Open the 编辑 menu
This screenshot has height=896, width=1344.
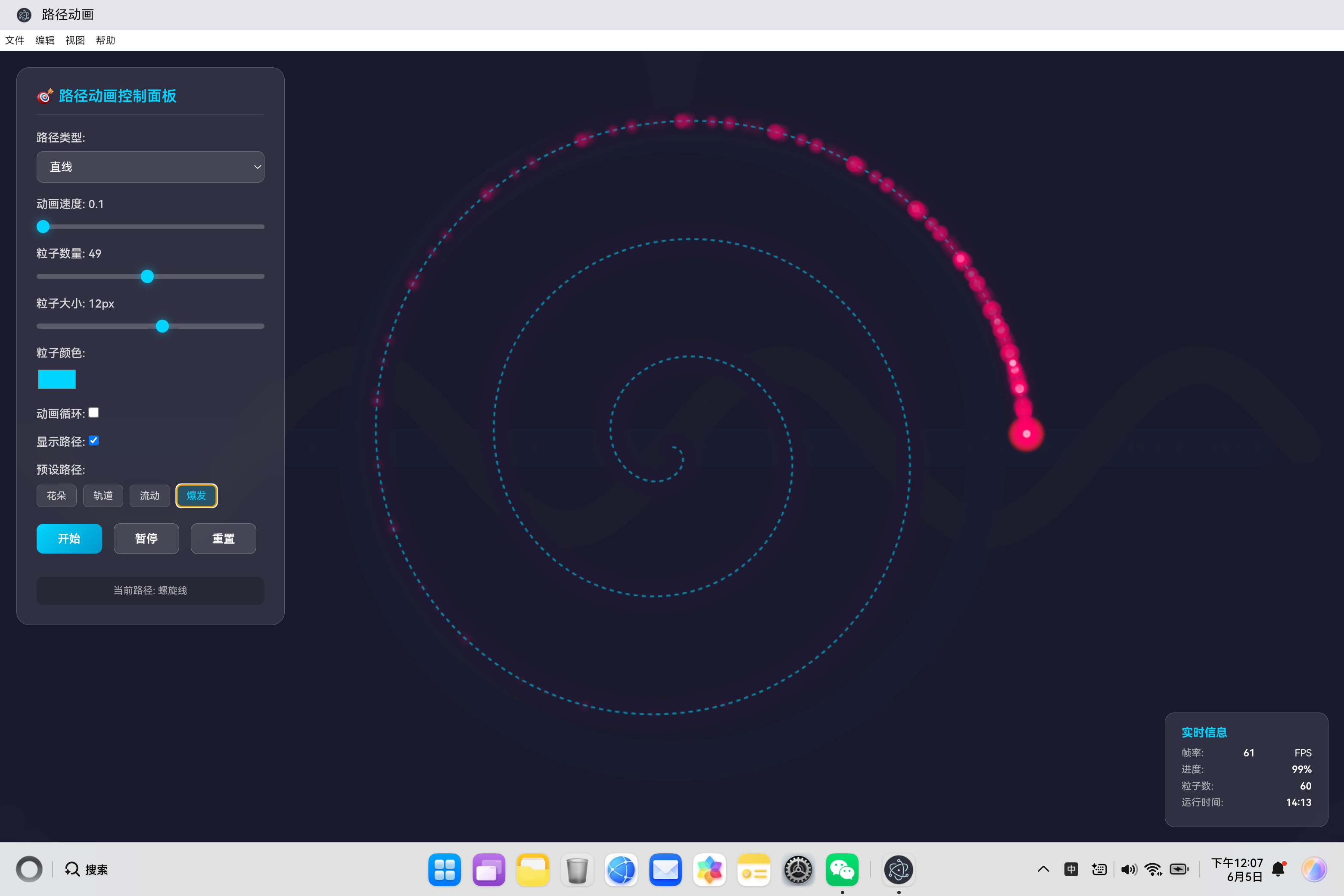[45, 40]
